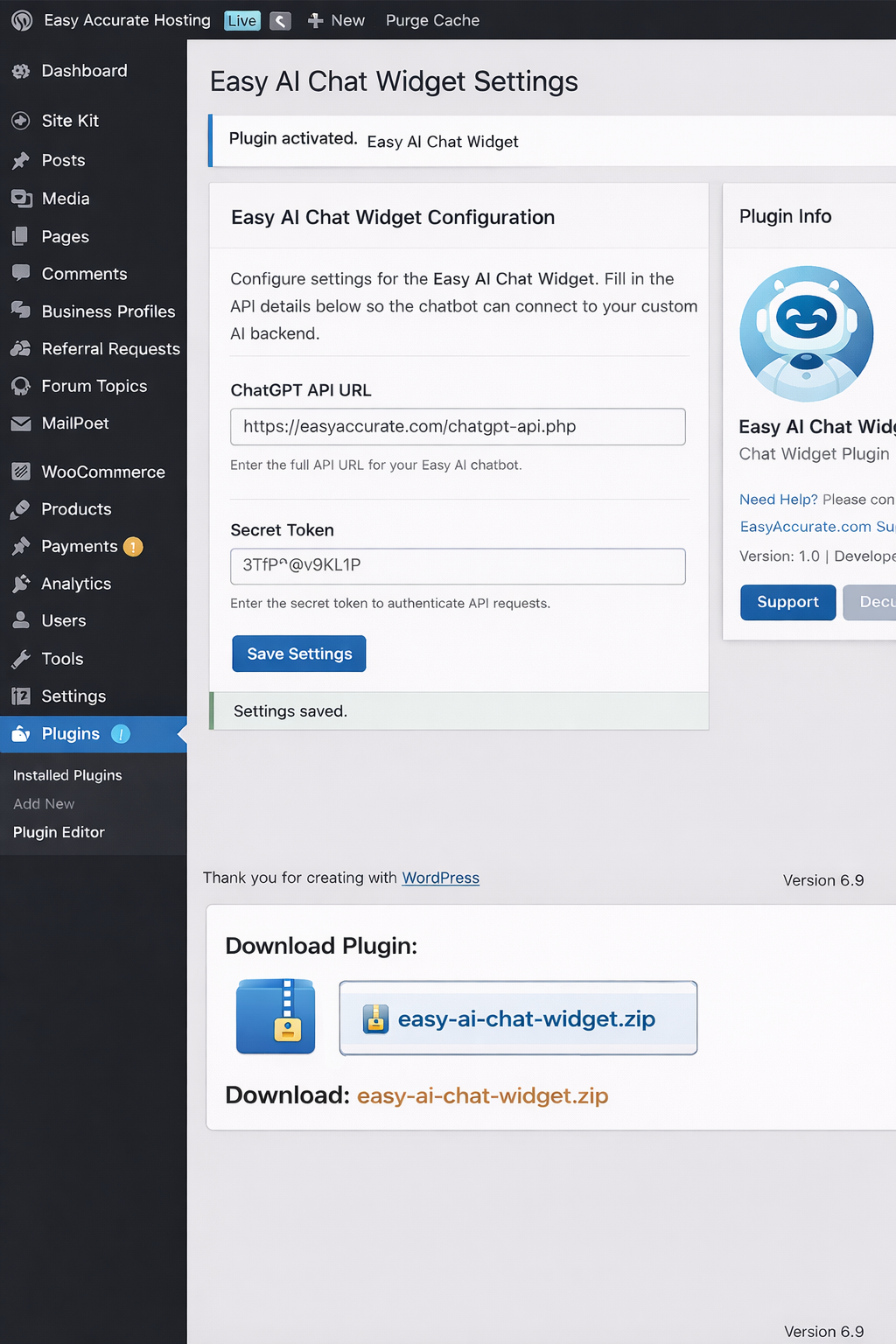The image size is (896, 1344).
Task: Click the Settings sidebar icon
Action: (x=21, y=696)
